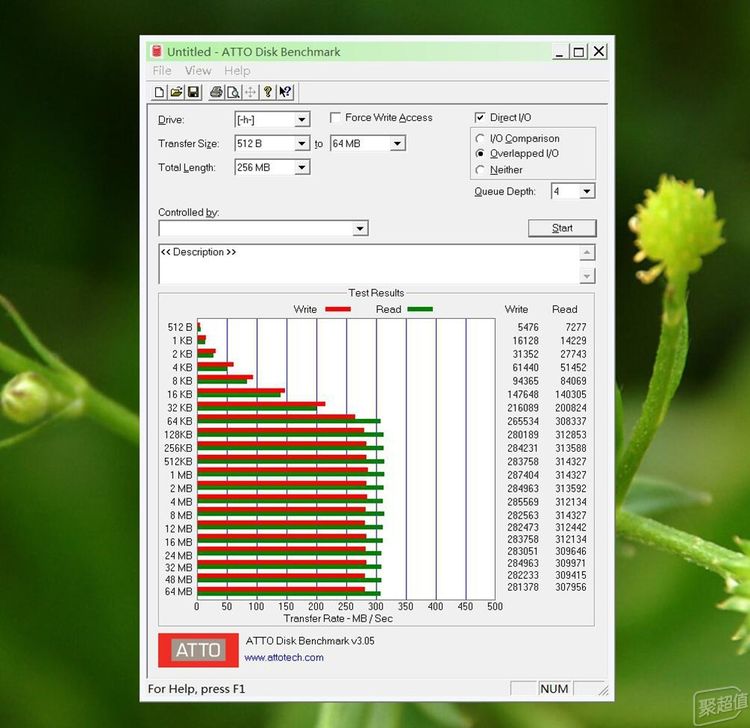The width and height of the screenshot is (750, 728).
Task: Click the 512 B row label
Action: 179,327
